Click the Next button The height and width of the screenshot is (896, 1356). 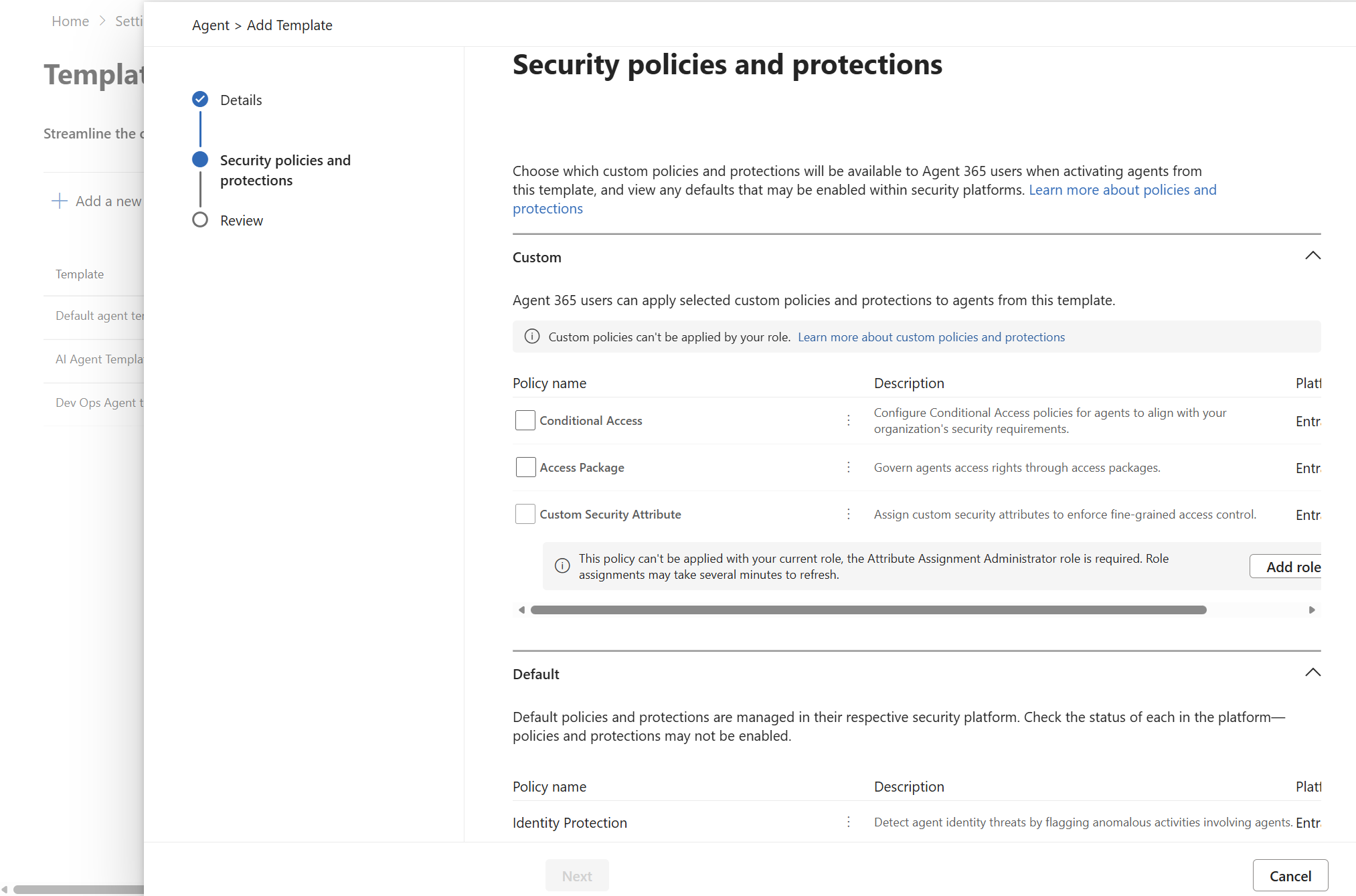(577, 876)
